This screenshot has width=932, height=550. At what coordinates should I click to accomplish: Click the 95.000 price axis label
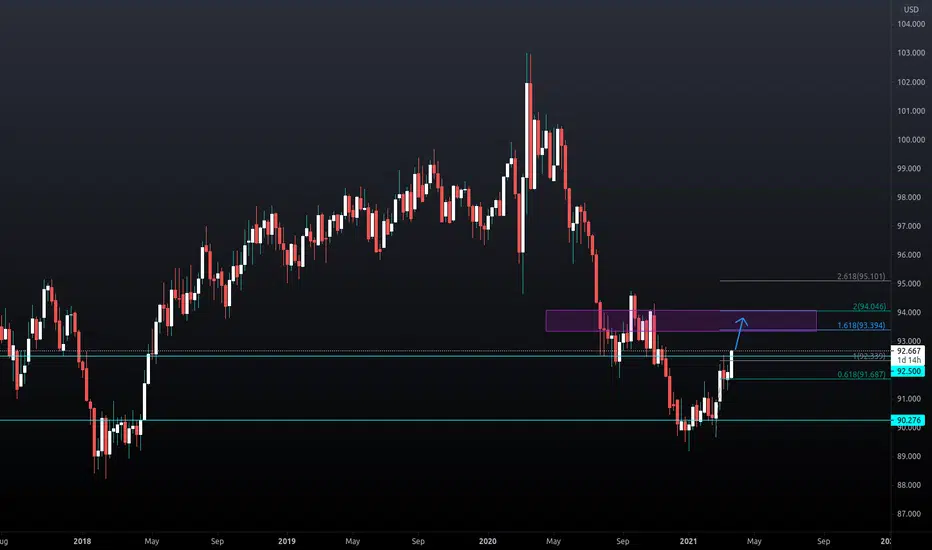tap(911, 284)
